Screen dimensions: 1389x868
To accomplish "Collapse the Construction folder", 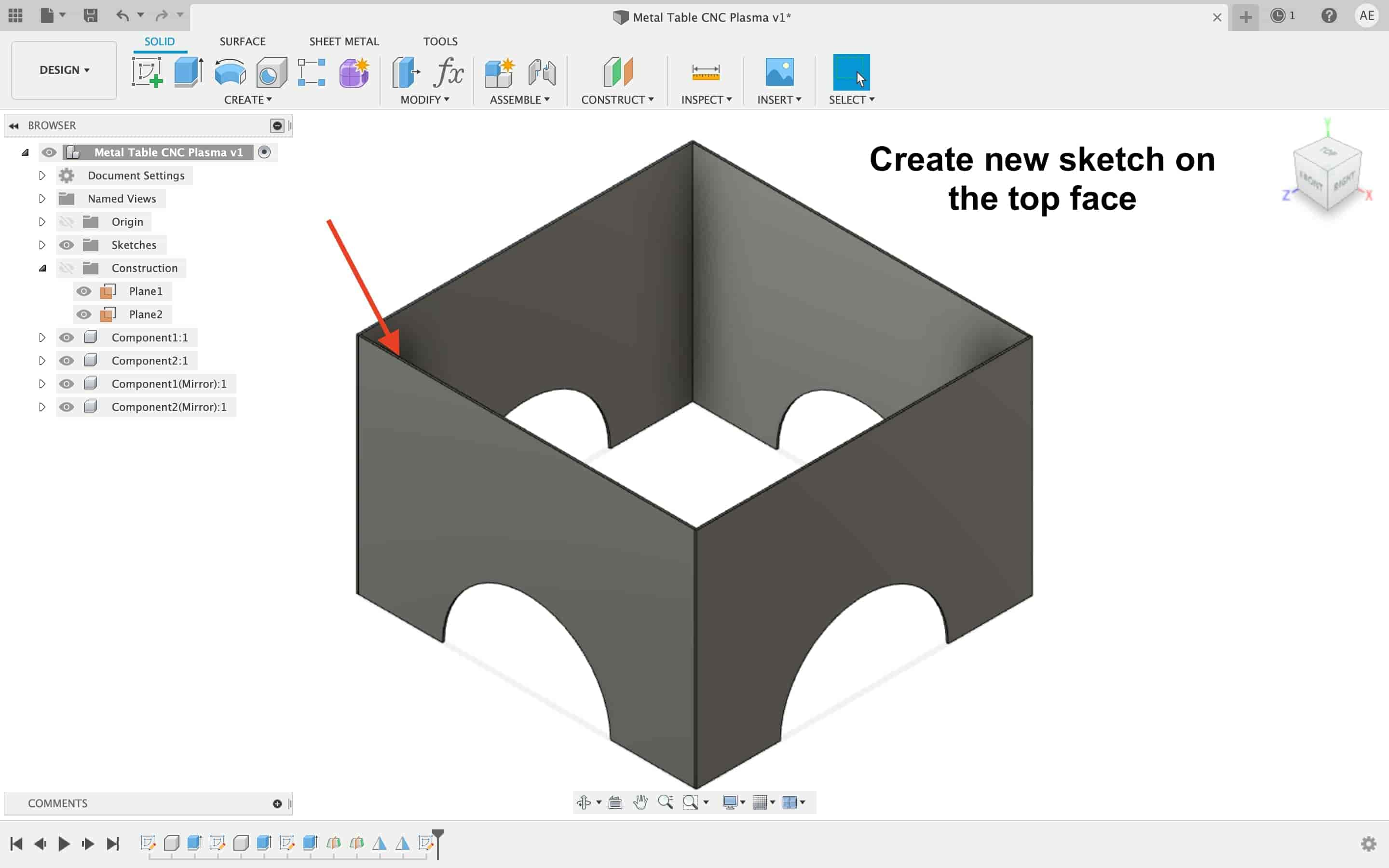I will tap(42, 268).
